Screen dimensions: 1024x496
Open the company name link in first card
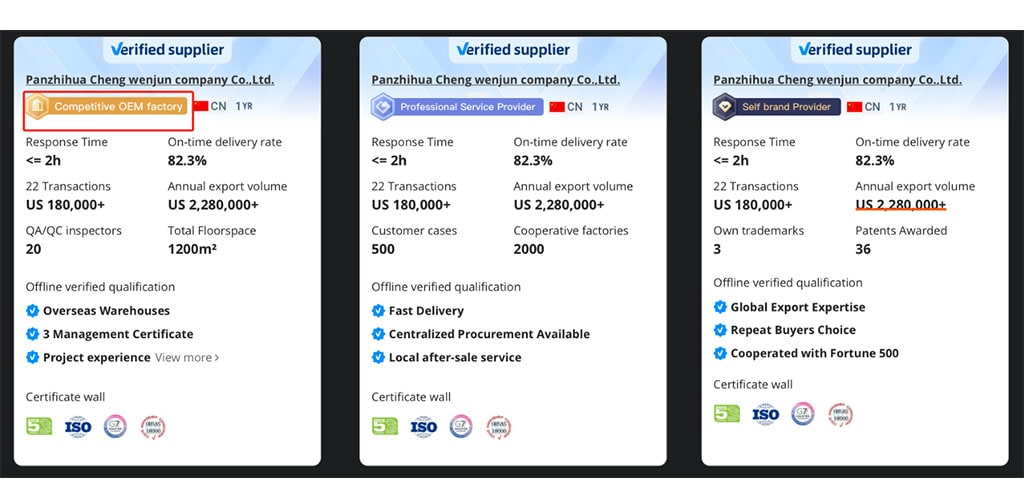coord(150,80)
